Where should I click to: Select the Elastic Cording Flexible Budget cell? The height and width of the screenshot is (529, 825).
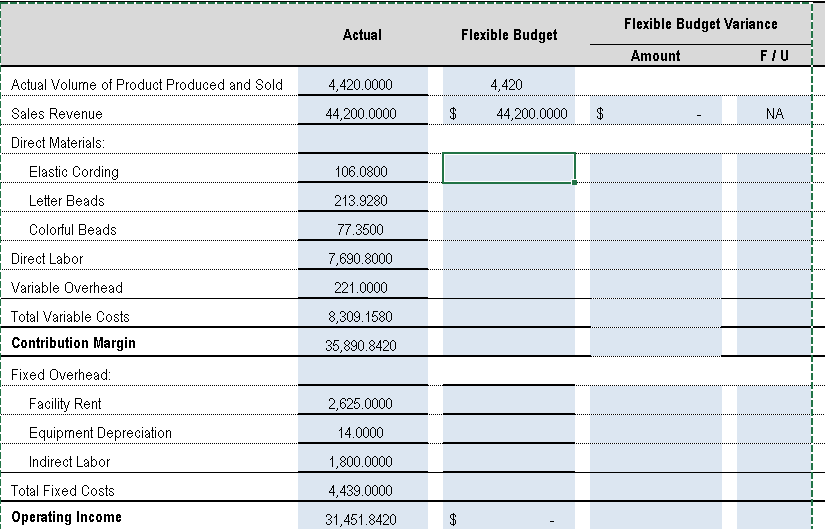coord(509,168)
